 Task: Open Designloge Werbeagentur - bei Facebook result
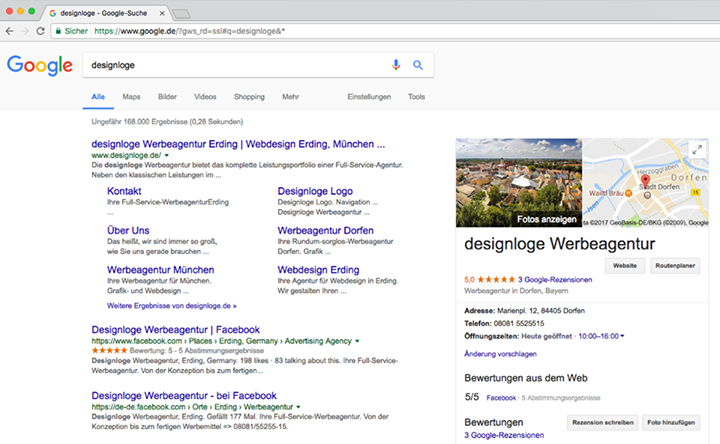[184, 396]
